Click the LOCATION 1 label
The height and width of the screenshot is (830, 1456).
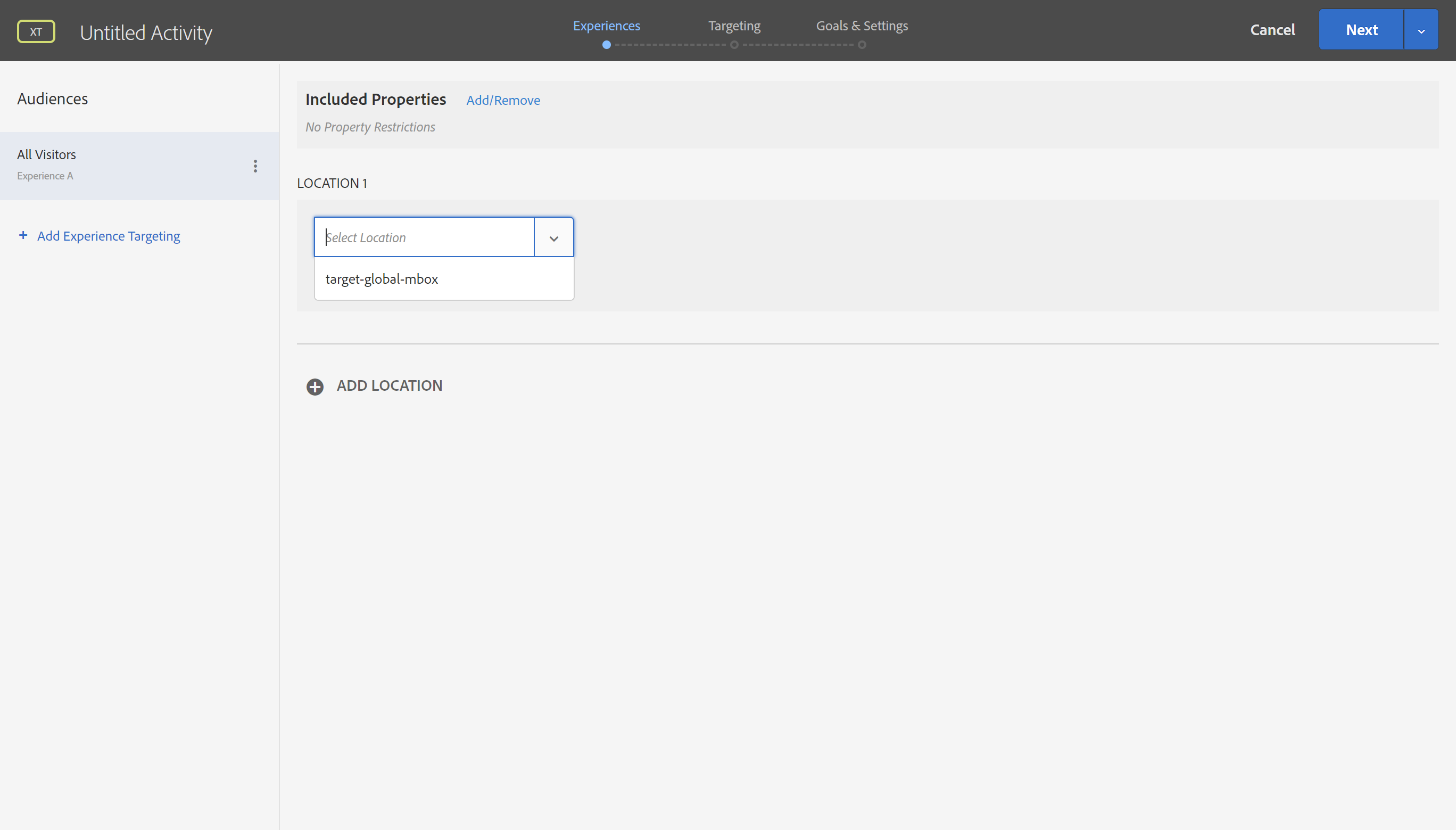[x=332, y=184]
